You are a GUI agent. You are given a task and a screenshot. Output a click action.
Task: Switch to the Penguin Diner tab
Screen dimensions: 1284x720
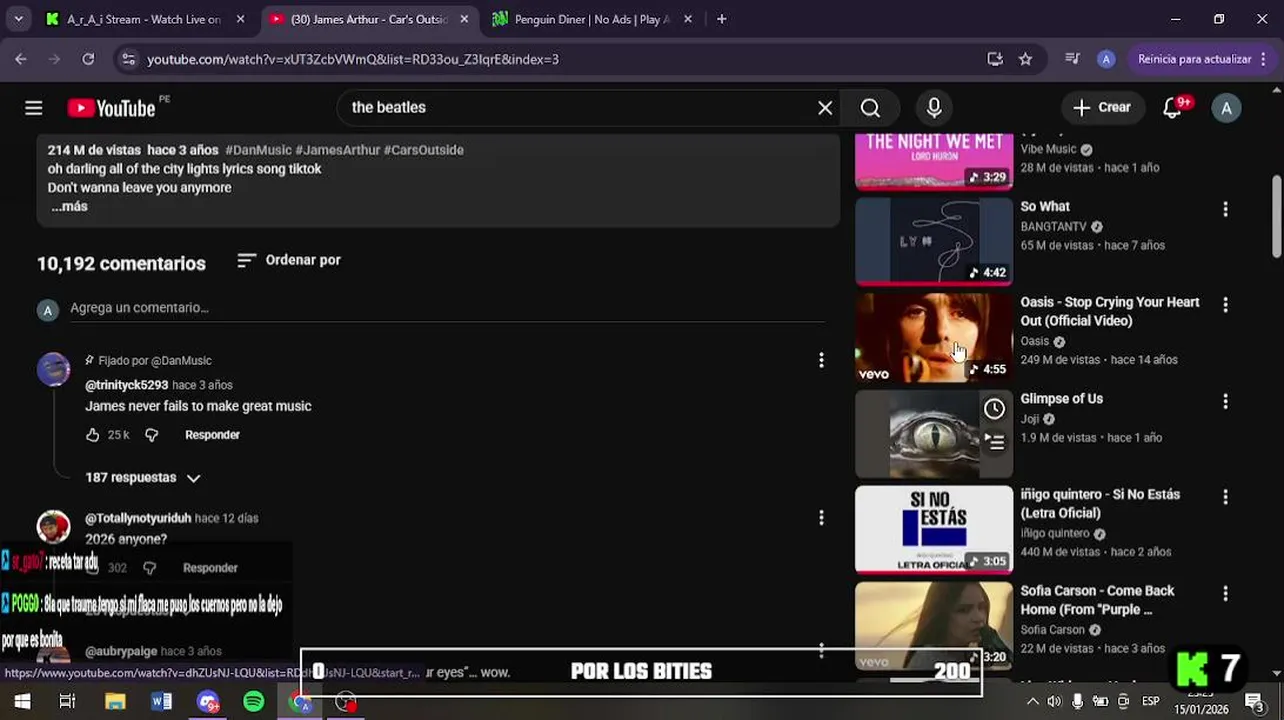(591, 19)
